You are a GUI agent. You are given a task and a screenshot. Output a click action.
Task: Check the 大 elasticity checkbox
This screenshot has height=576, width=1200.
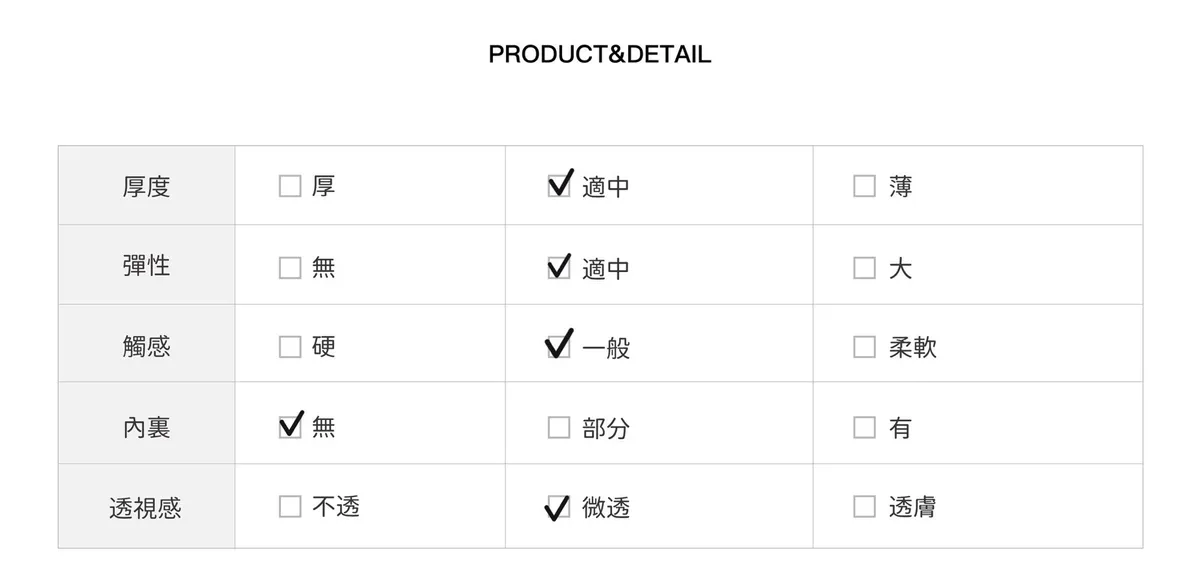click(x=864, y=268)
